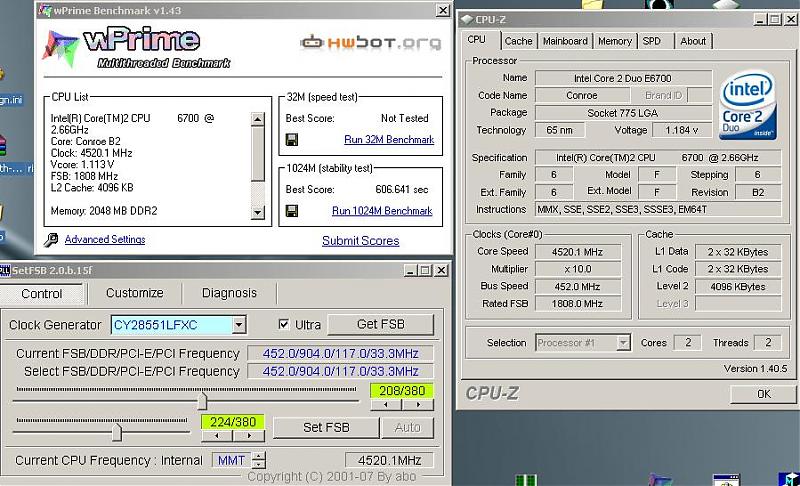Click the Code Name Conroe value
The height and width of the screenshot is (486, 800).
point(582,95)
